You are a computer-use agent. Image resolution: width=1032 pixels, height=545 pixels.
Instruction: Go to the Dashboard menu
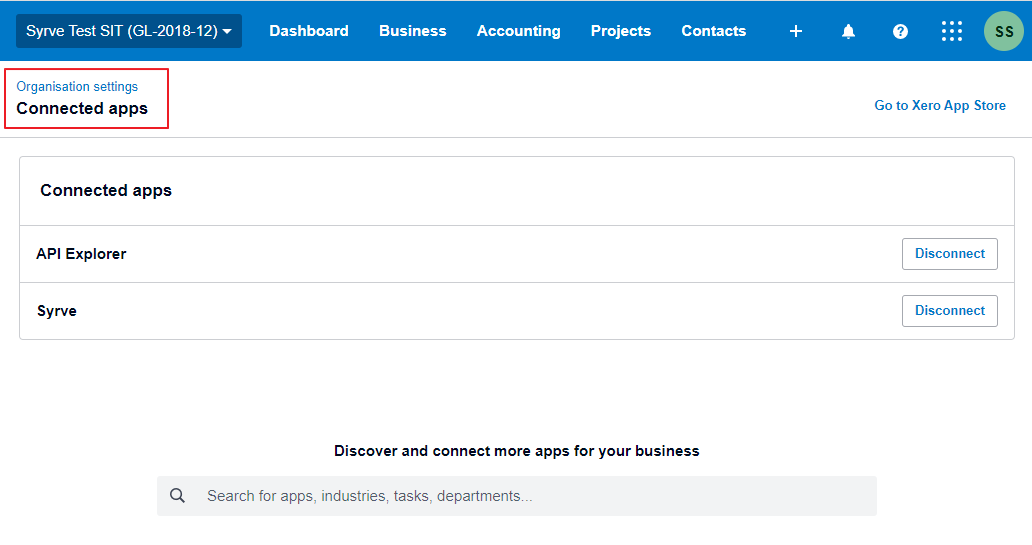[309, 31]
